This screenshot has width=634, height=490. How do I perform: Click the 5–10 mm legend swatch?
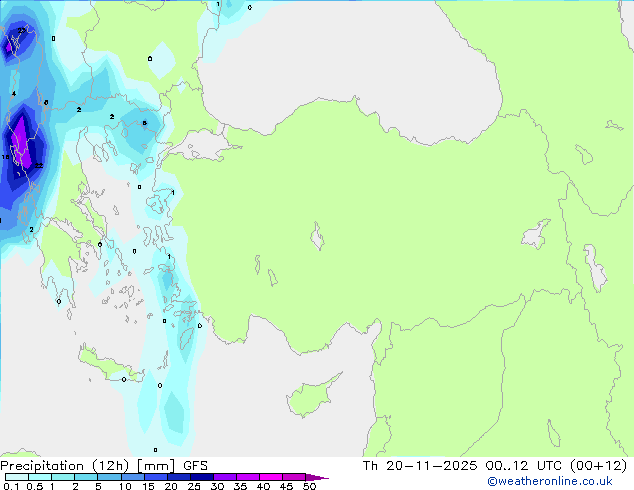point(109,477)
